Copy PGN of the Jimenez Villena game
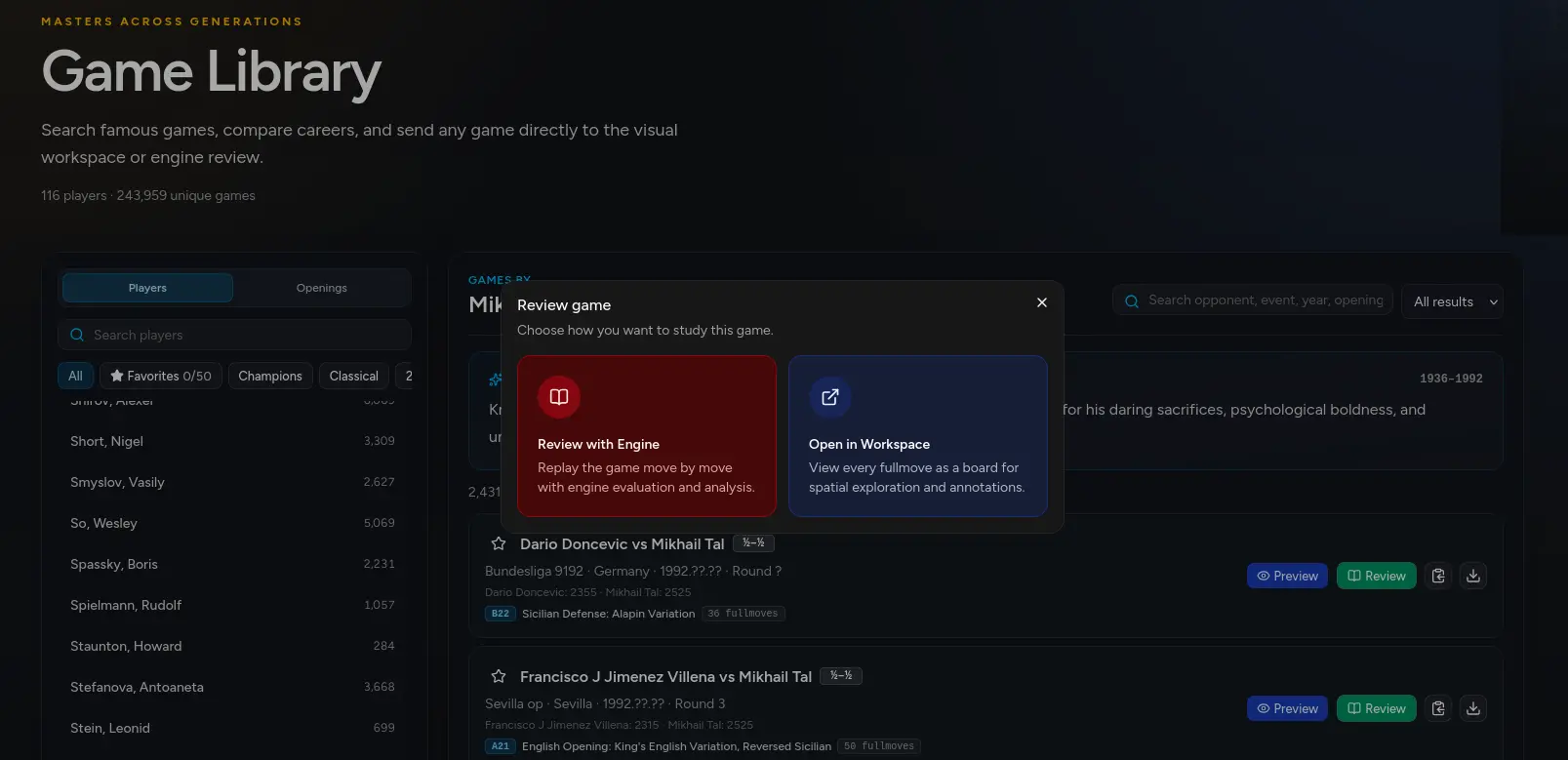1568x760 pixels. click(1438, 708)
